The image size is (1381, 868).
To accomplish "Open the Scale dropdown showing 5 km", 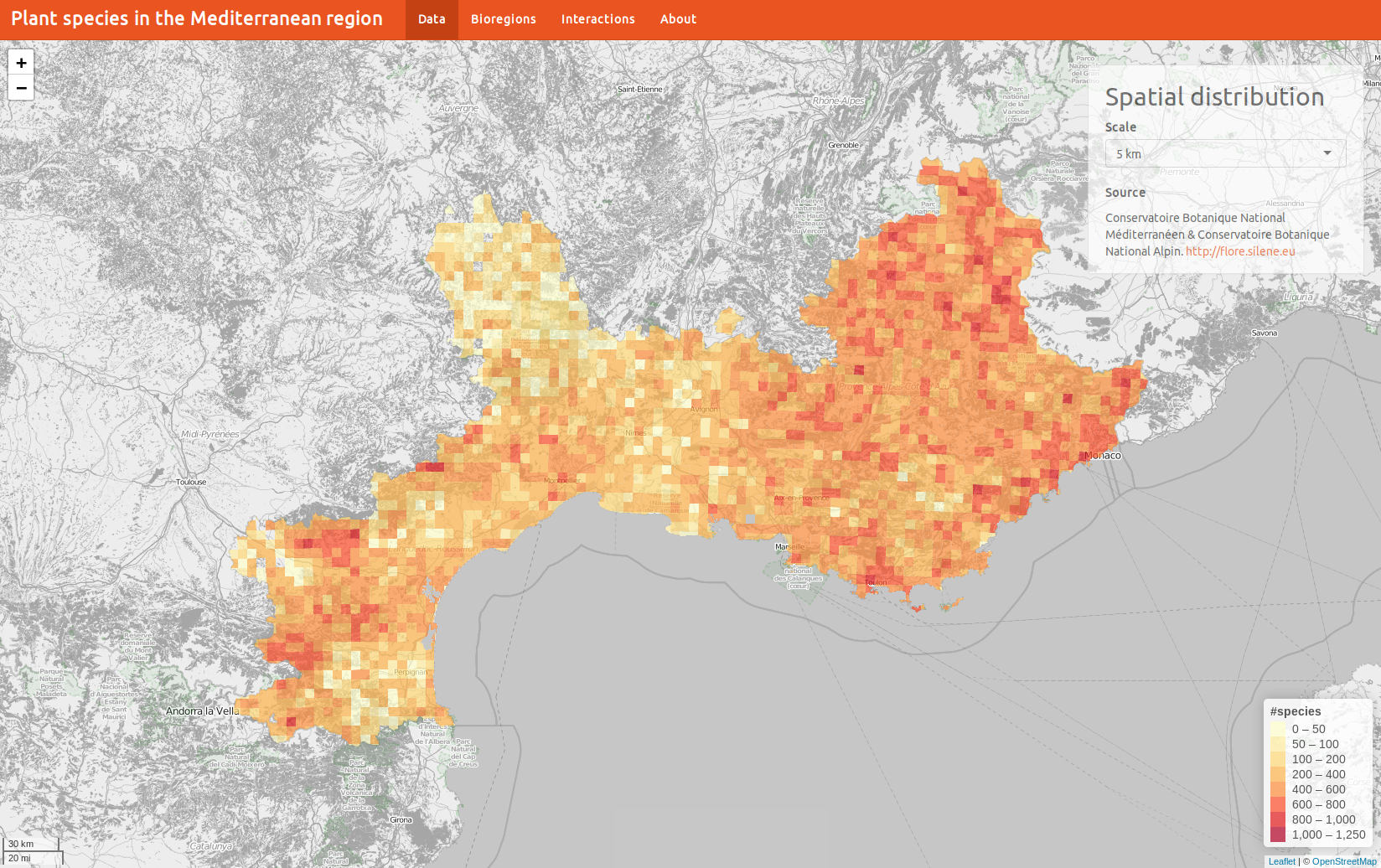I will (x=1225, y=153).
